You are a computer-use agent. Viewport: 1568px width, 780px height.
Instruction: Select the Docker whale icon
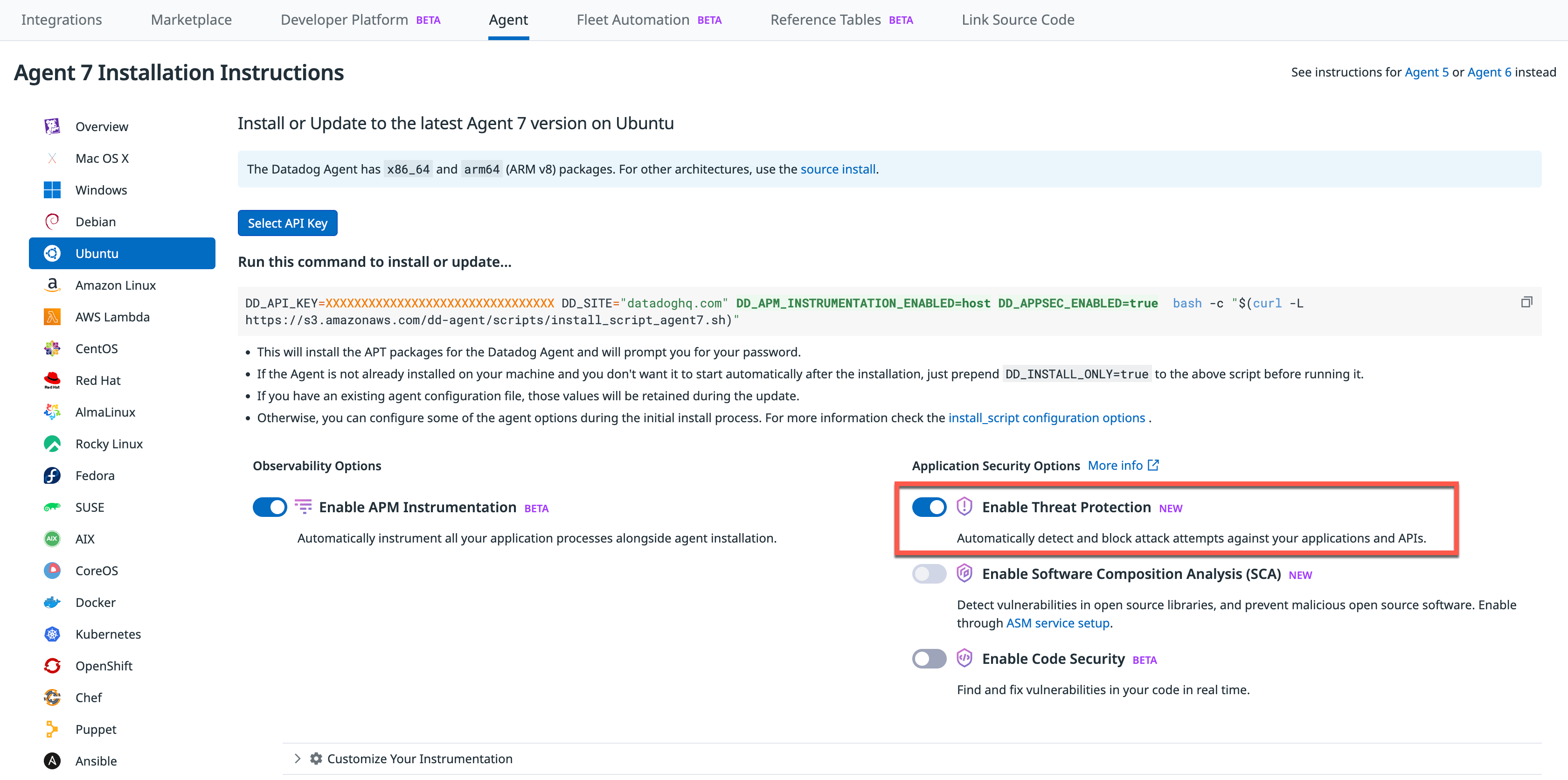point(52,602)
